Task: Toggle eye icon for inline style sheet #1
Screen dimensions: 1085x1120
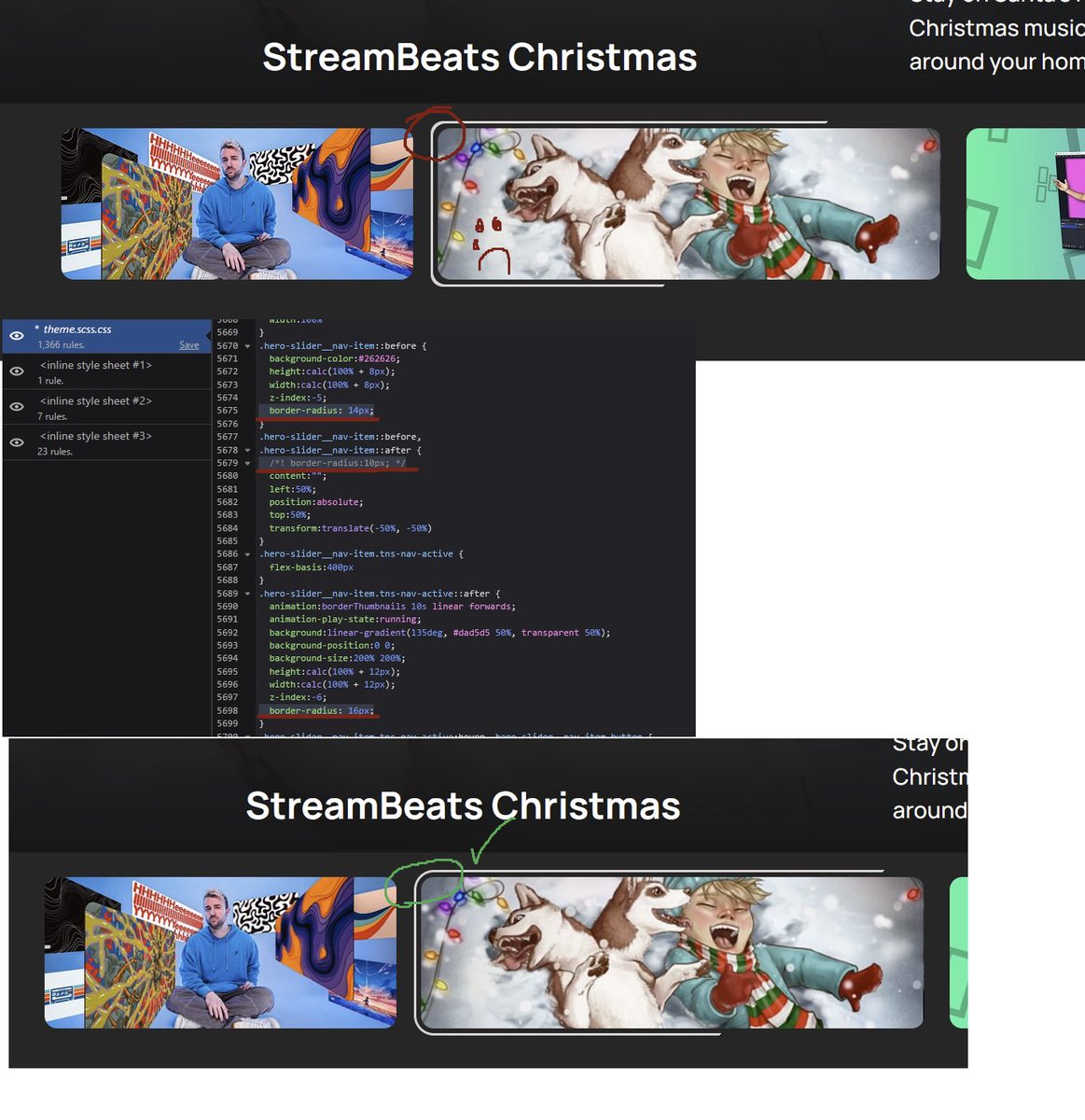Action: 17,371
